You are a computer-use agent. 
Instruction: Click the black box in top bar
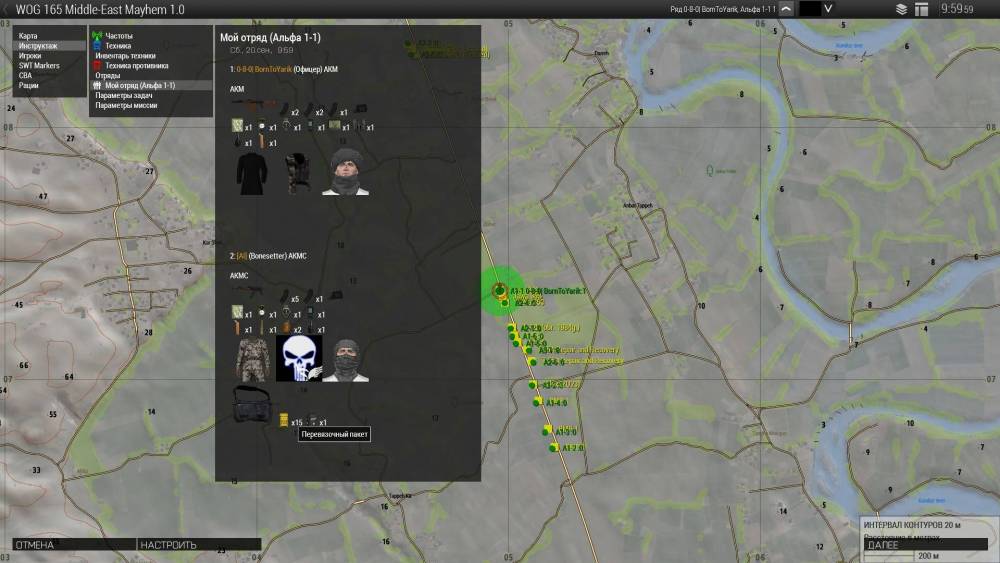(809, 9)
